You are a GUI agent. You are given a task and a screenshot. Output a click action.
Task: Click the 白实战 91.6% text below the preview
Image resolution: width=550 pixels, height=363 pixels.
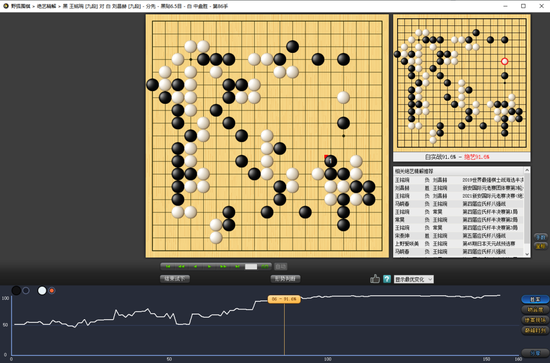tap(441, 157)
